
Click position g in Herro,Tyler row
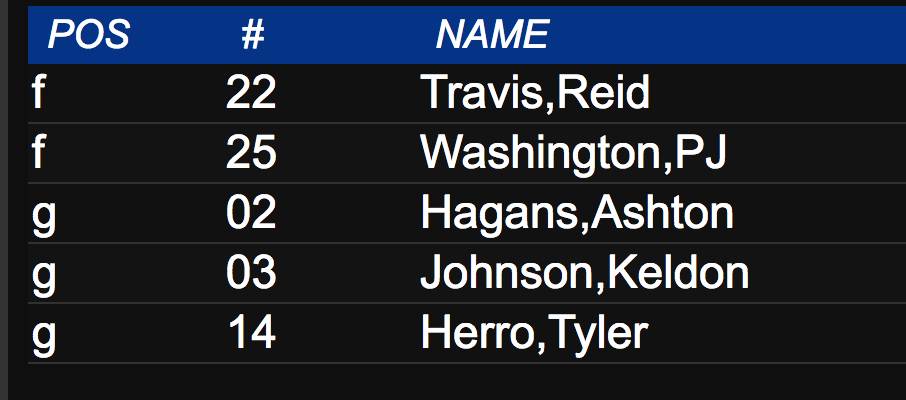coord(44,338)
